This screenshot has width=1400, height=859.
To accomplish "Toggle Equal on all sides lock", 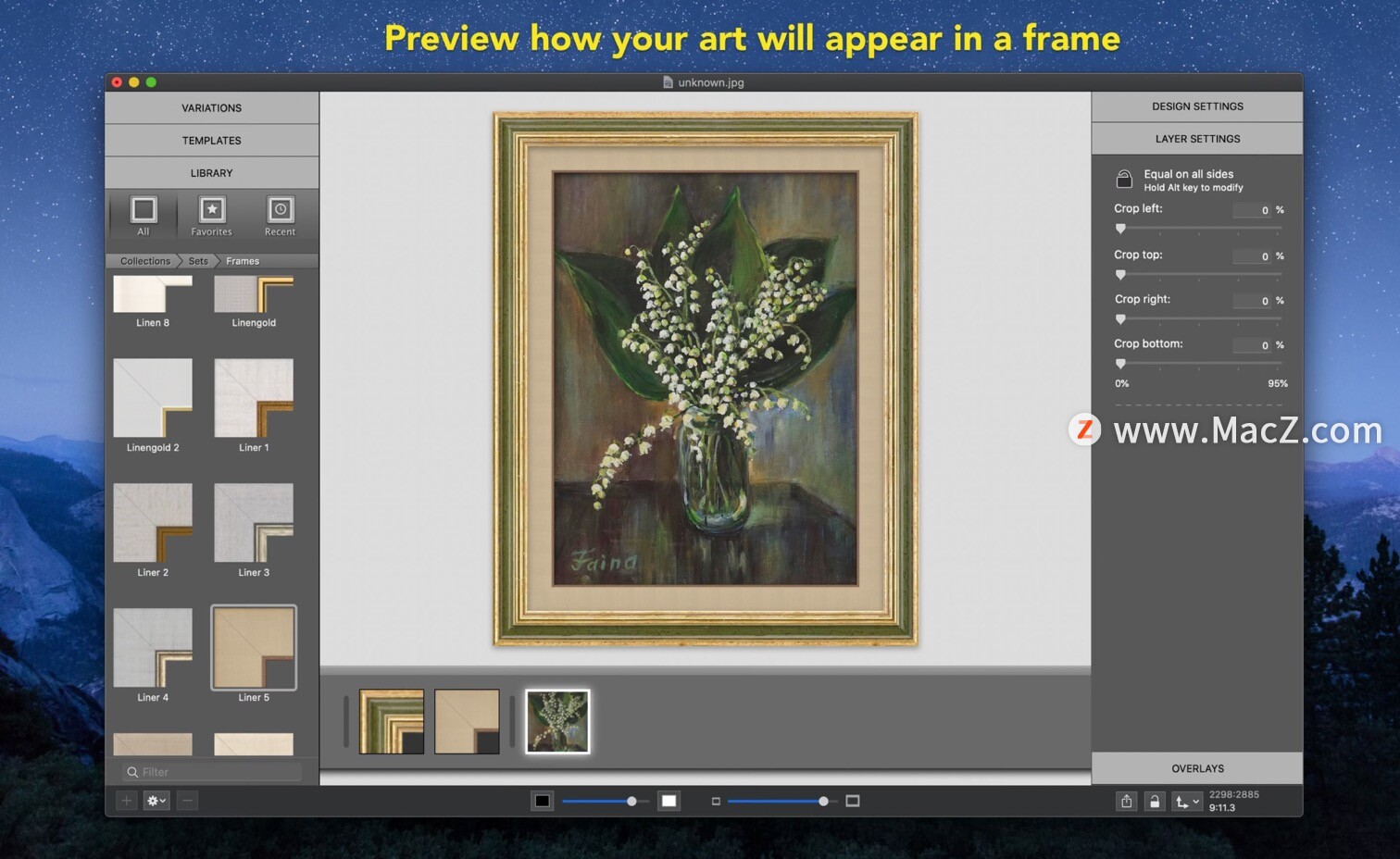I will [1124, 179].
